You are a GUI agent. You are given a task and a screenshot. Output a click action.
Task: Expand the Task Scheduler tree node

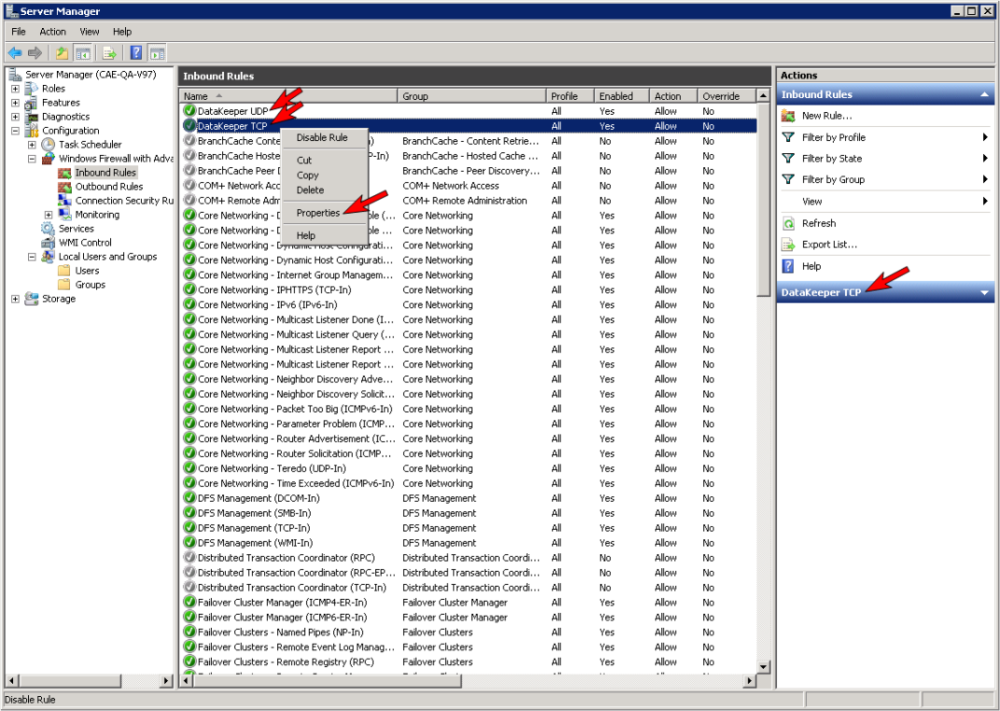[x=31, y=145]
